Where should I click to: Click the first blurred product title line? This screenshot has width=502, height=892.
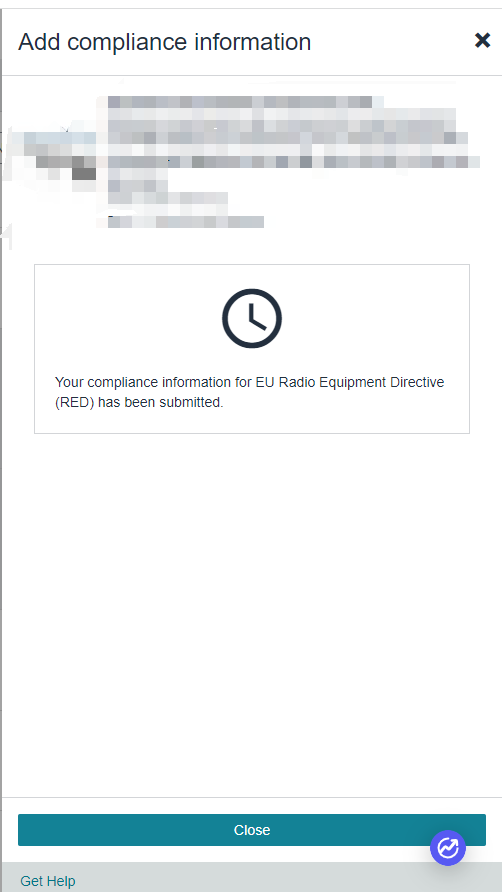pyautogui.click(x=239, y=102)
